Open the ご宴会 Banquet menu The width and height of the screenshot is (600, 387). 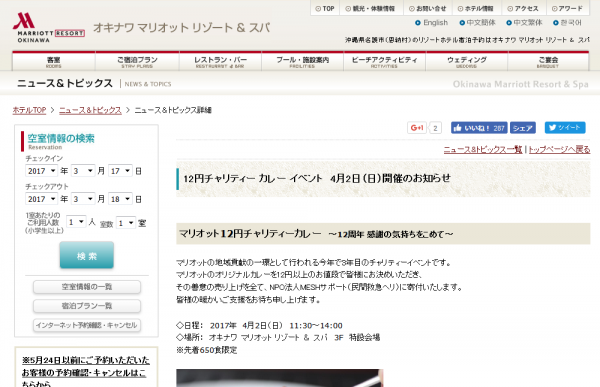[548, 62]
